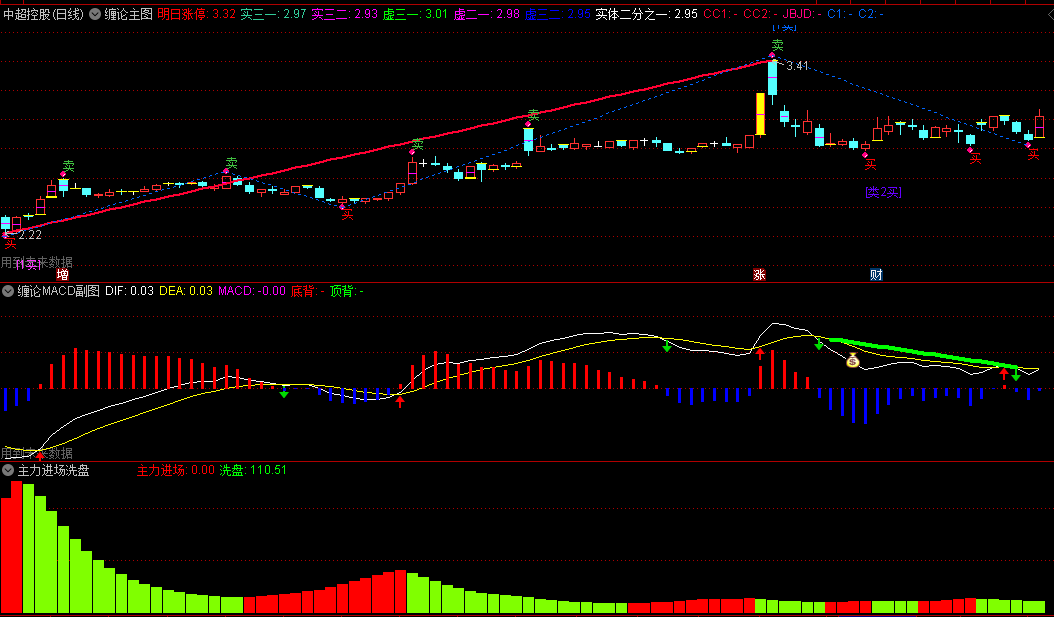Click stock name 中超控股(日线)

(x=43, y=14)
